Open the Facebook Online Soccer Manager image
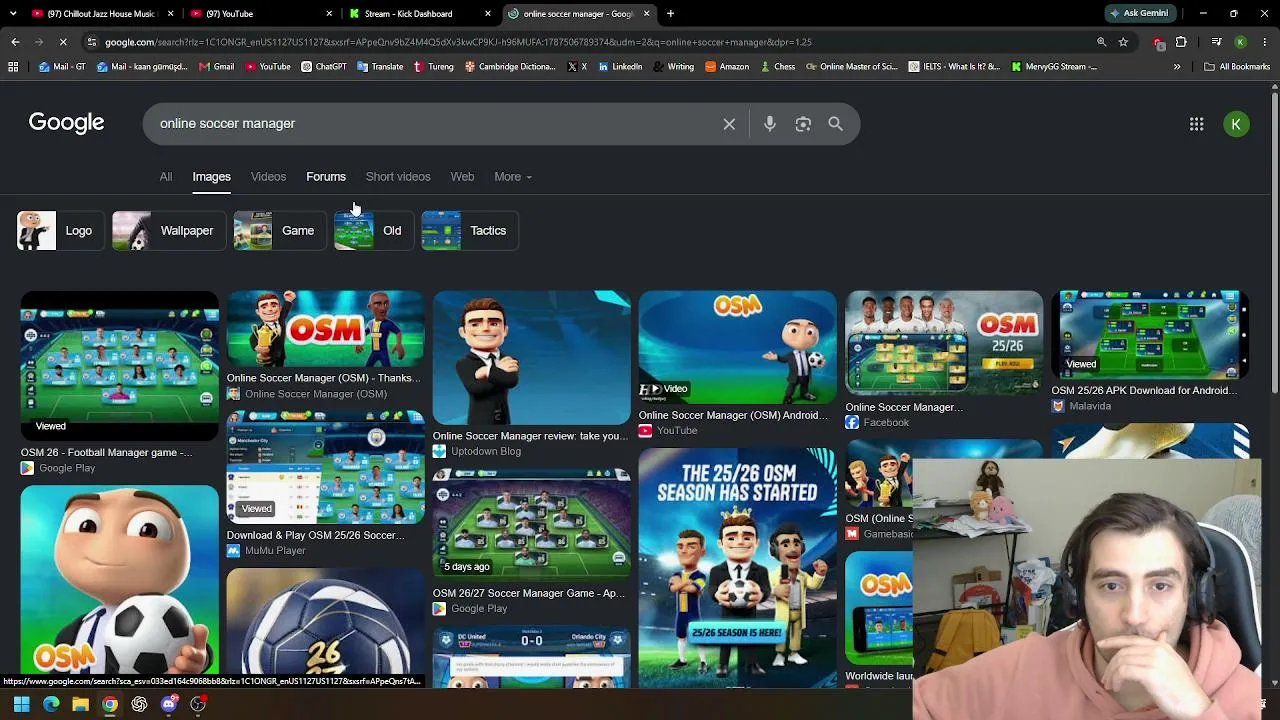The width and height of the screenshot is (1280, 720). click(x=943, y=344)
